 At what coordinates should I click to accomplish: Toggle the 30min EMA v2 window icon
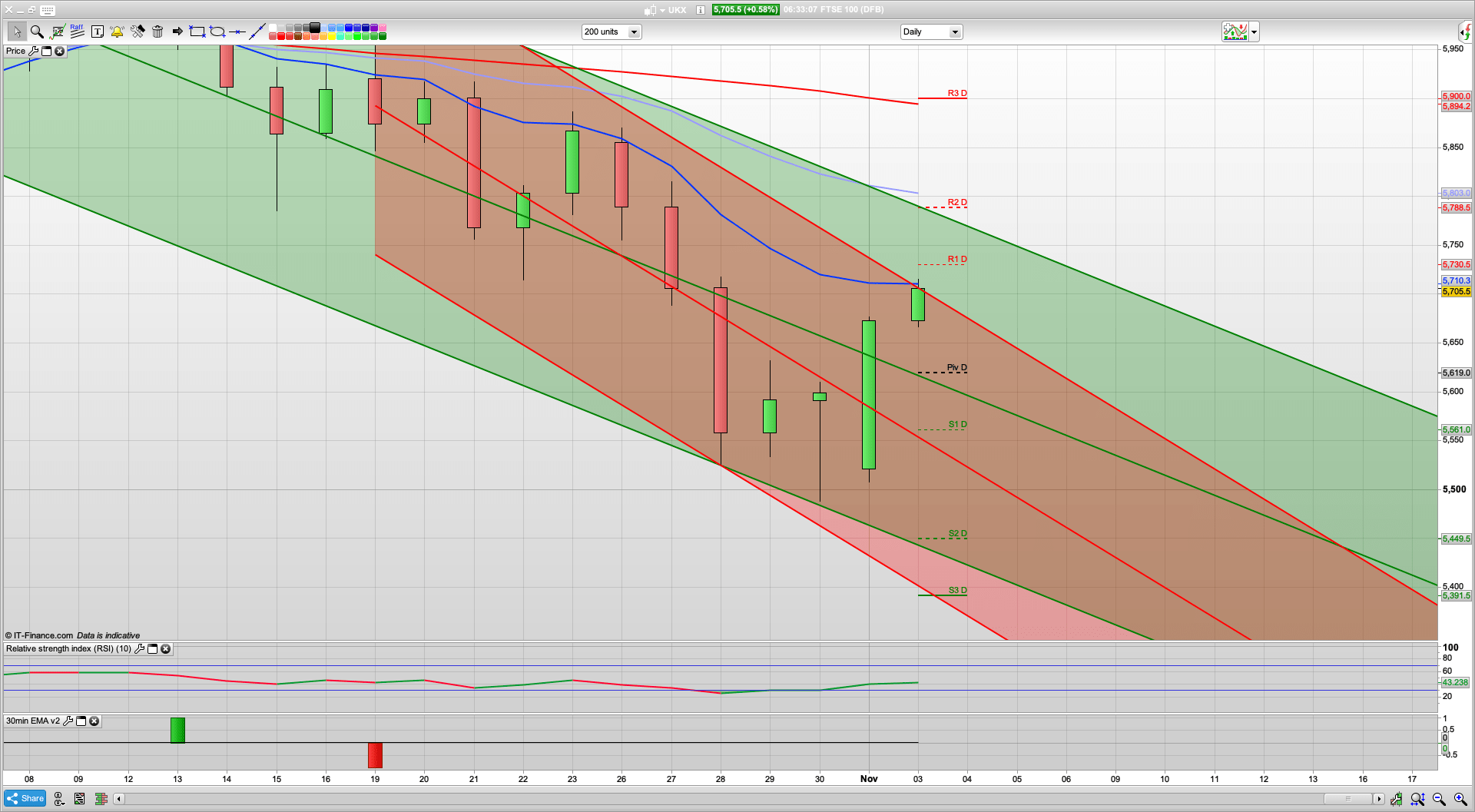81,721
